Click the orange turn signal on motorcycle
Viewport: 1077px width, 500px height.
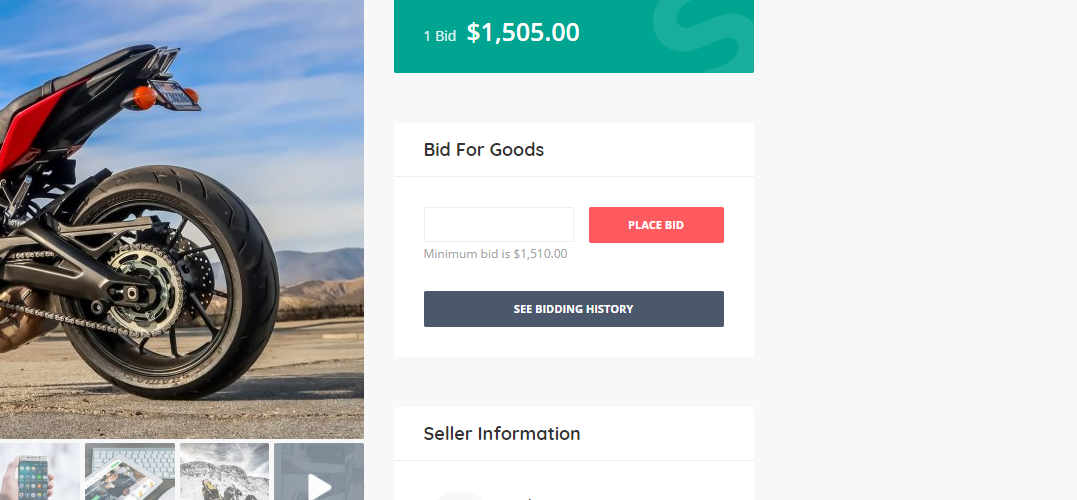[144, 97]
